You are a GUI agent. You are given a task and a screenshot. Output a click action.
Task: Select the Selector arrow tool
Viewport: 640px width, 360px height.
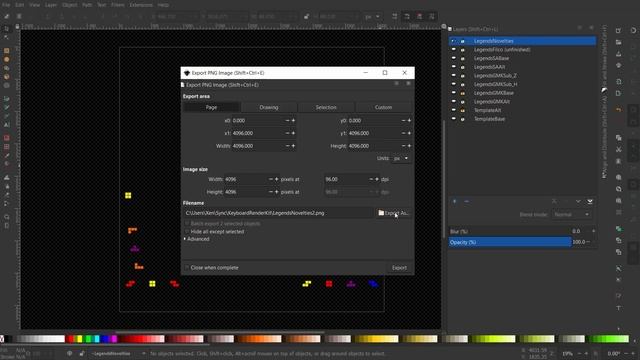(7, 29)
